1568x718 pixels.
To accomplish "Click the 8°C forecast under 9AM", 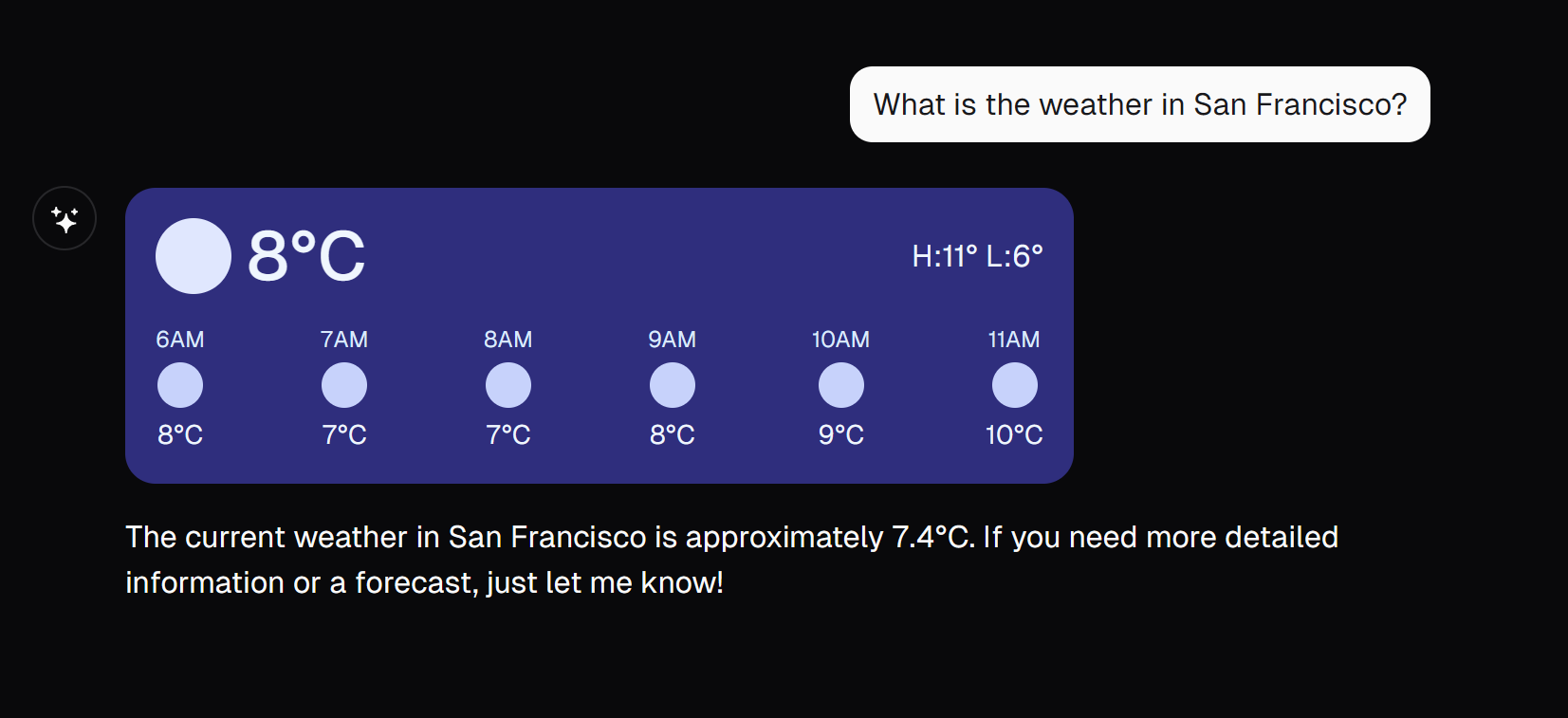I will pos(673,434).
